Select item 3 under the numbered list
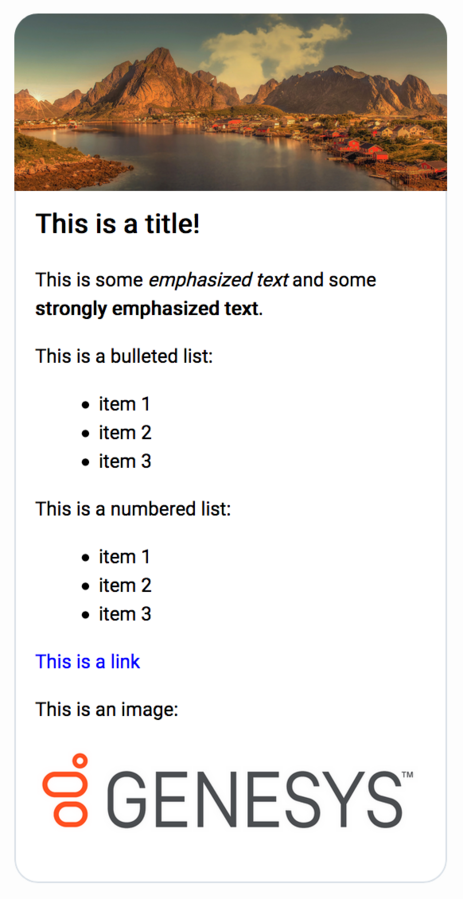Image resolution: width=463 pixels, height=899 pixels. point(125,614)
